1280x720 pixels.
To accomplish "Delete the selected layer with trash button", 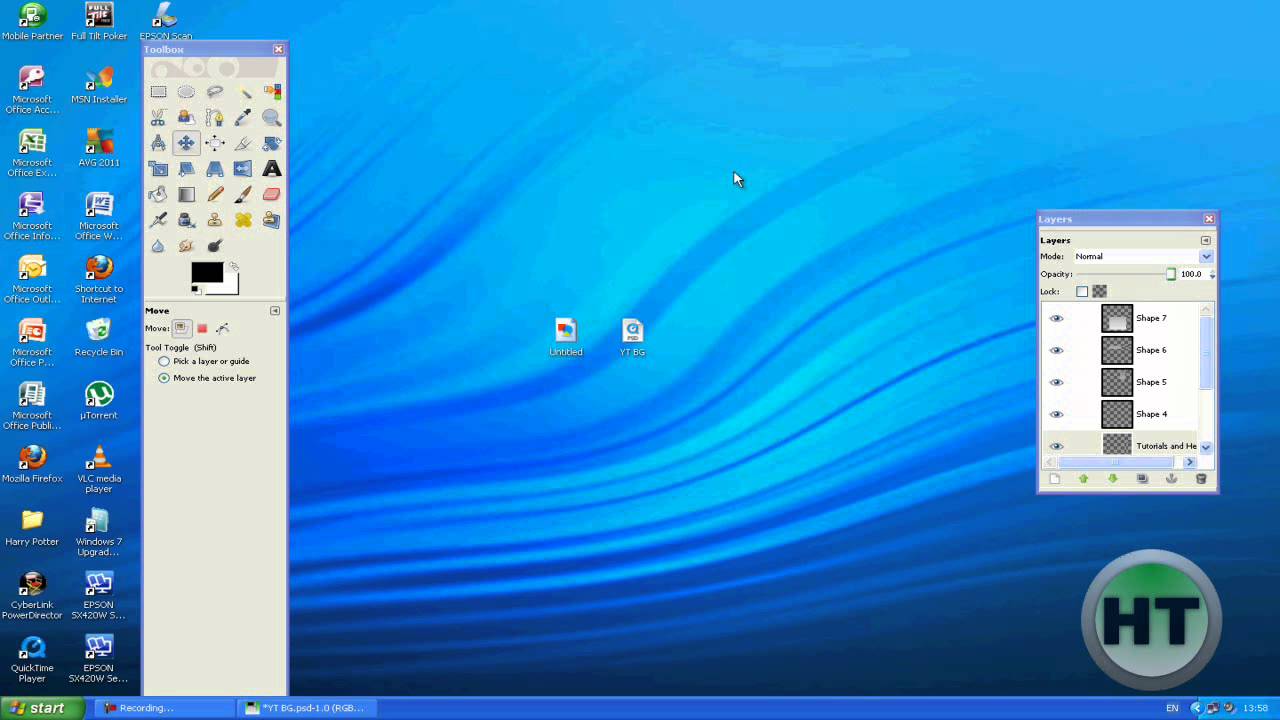I will (x=1201, y=479).
